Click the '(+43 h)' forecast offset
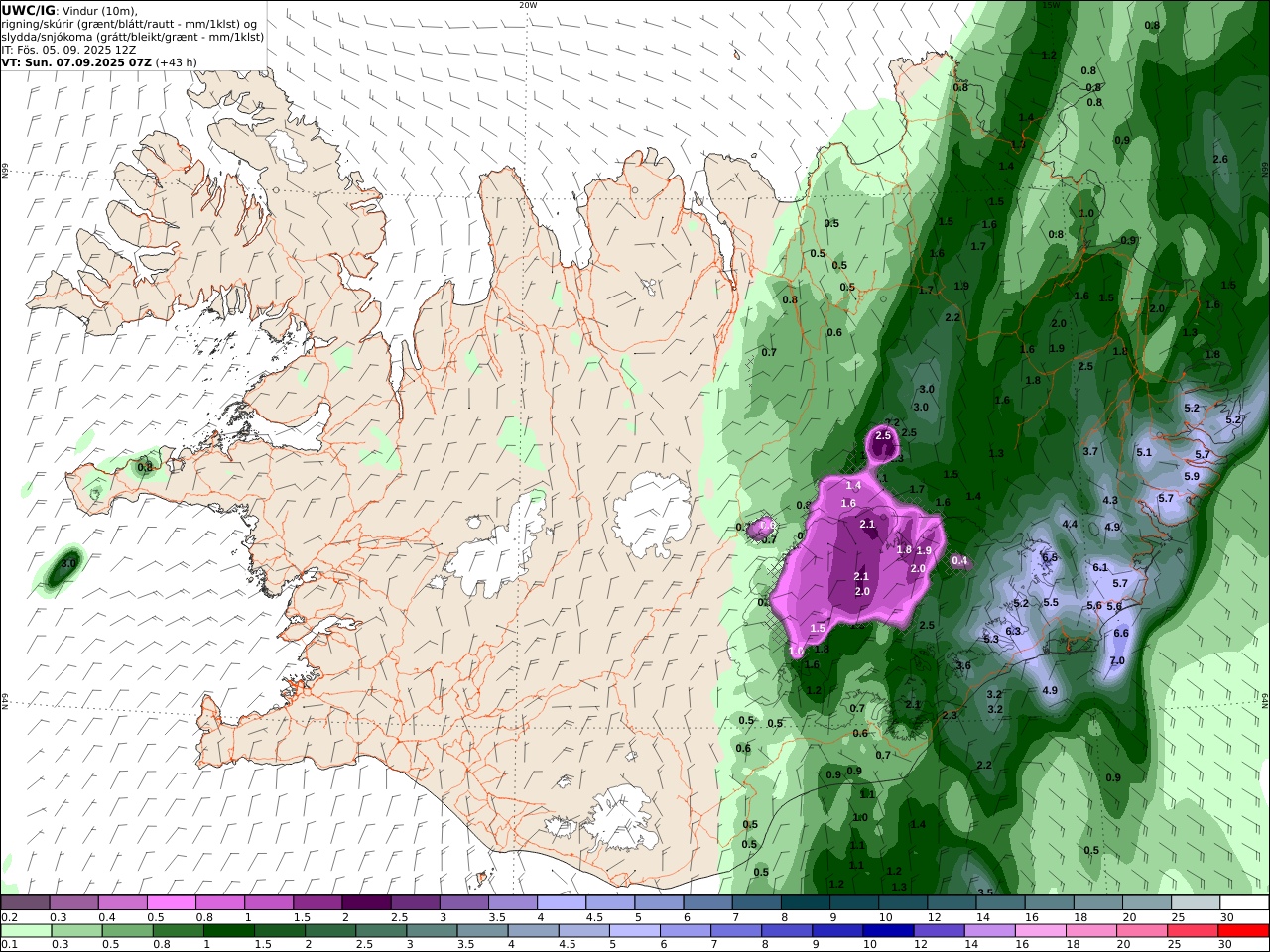 tap(176, 62)
